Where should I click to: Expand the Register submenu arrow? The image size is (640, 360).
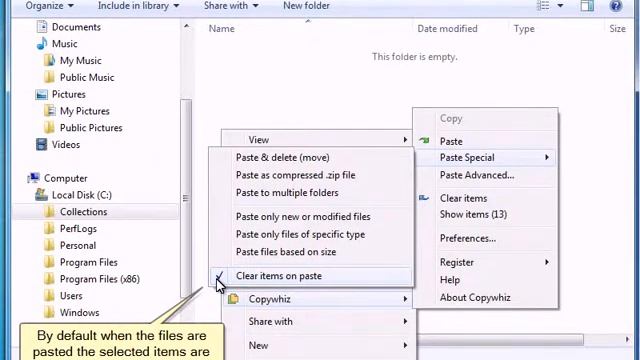pyautogui.click(x=547, y=262)
